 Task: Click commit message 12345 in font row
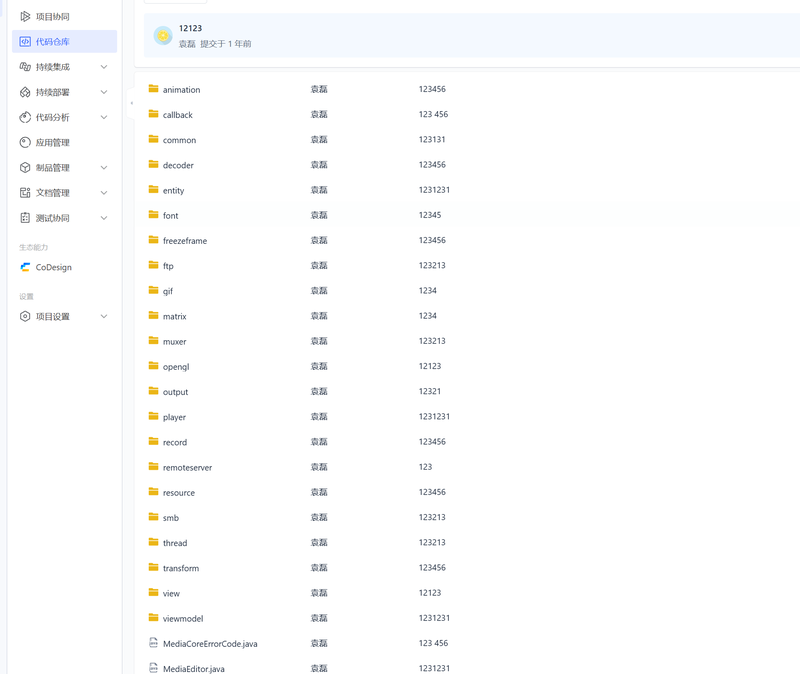(430, 215)
